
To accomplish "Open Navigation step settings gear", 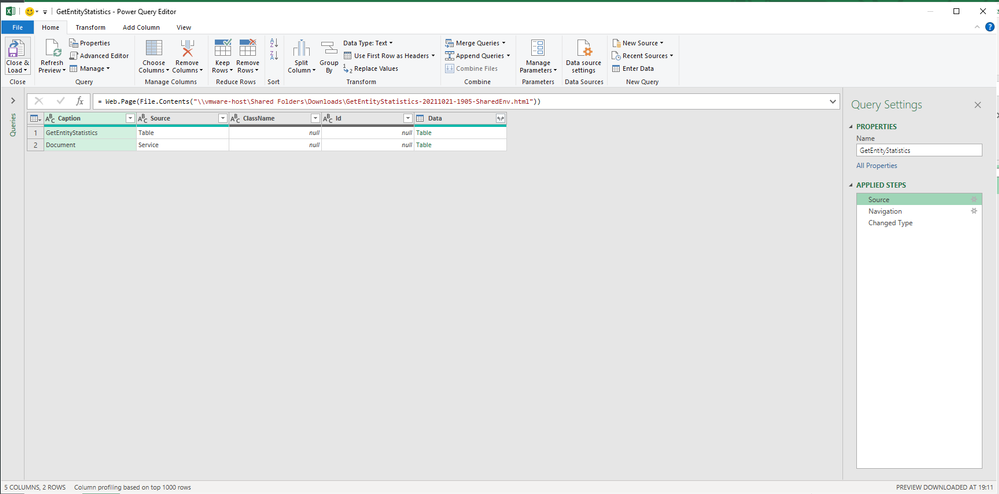I will click(x=974, y=211).
